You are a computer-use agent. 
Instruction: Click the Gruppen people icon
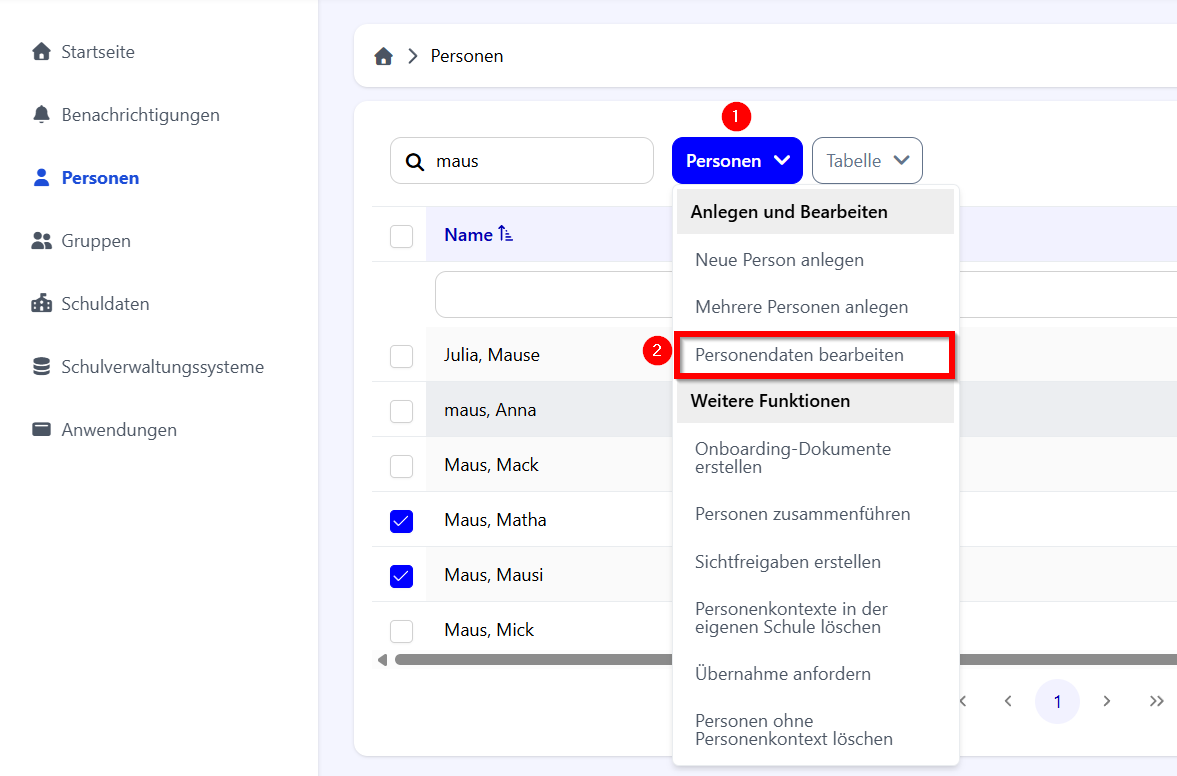point(41,241)
